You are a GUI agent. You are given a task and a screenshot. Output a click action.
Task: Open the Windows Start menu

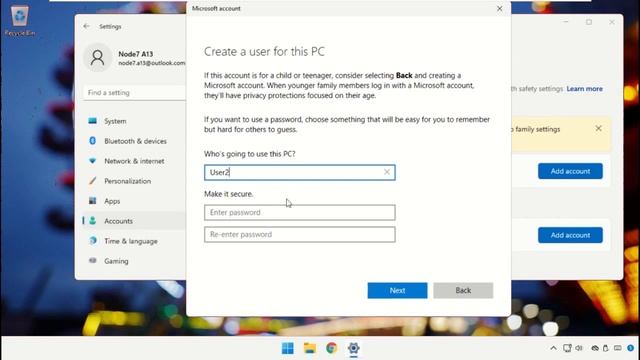click(x=287, y=348)
